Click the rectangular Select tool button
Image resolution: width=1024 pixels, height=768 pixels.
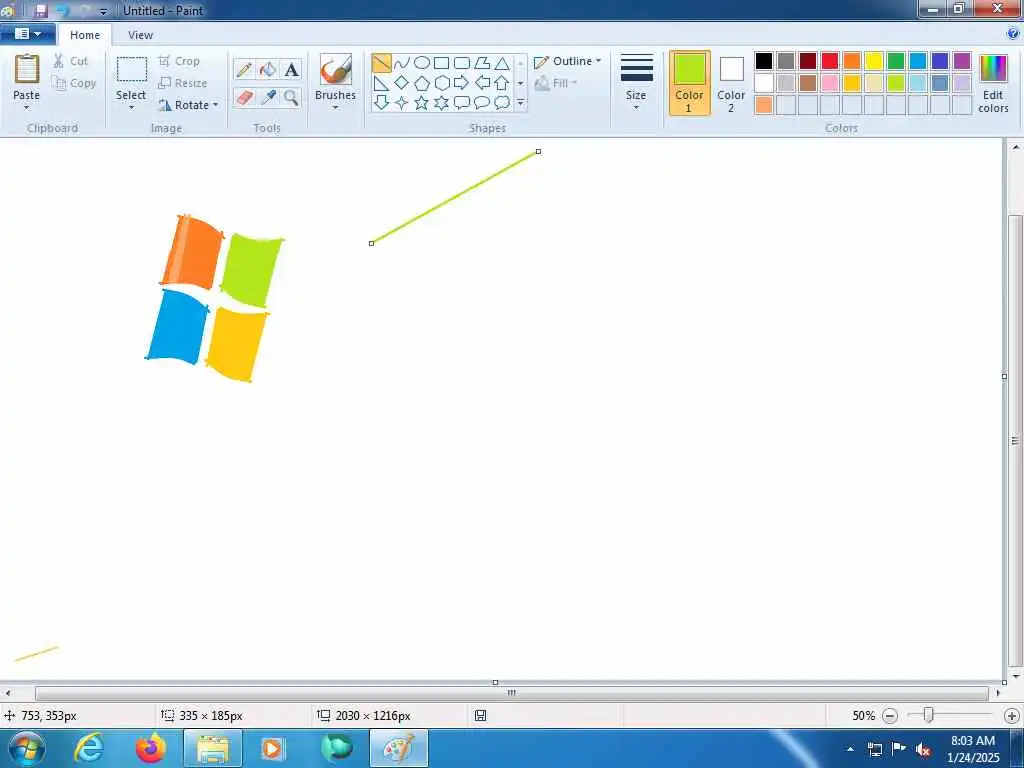coord(131,69)
